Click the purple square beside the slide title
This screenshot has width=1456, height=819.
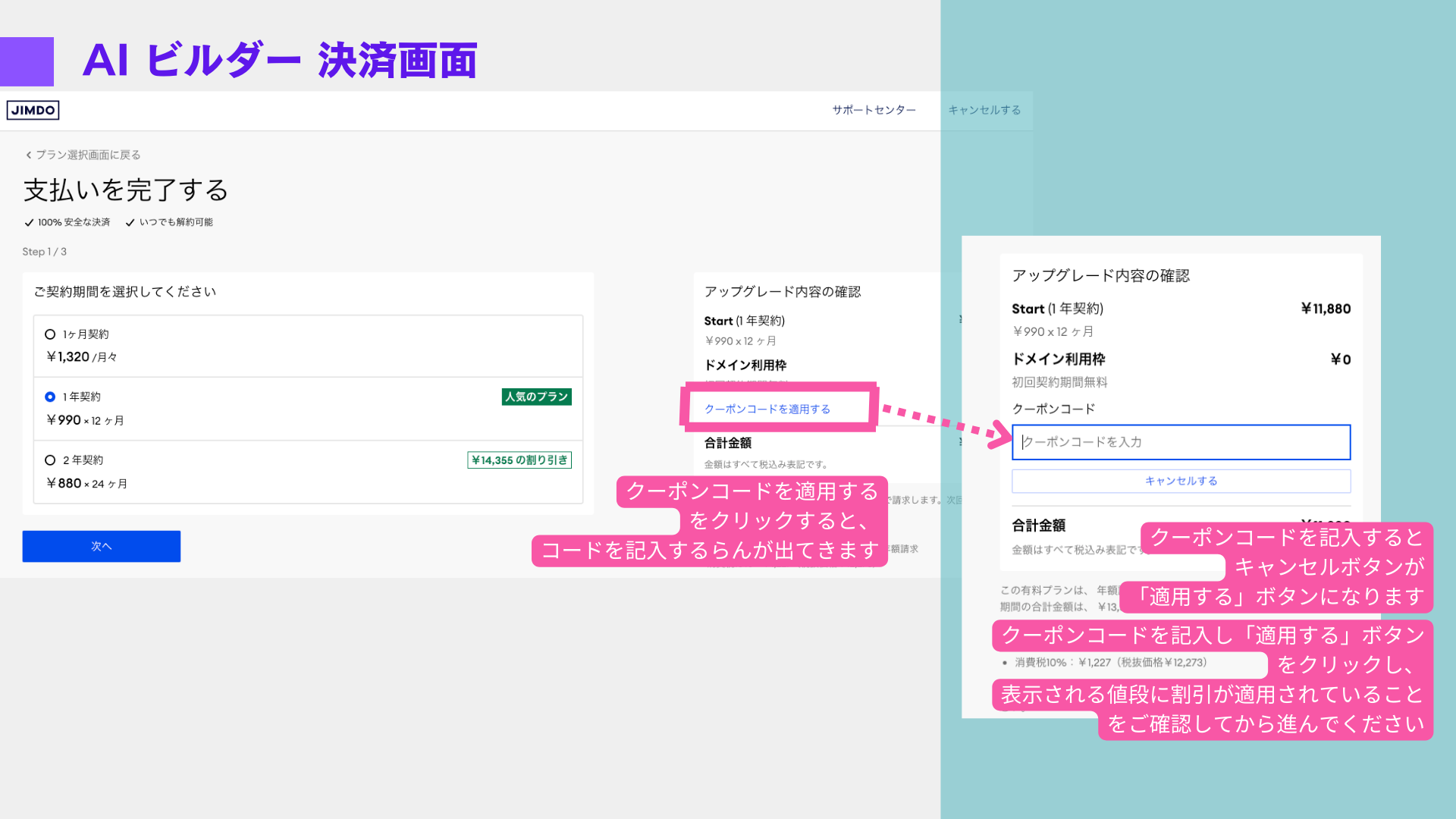click(x=27, y=61)
